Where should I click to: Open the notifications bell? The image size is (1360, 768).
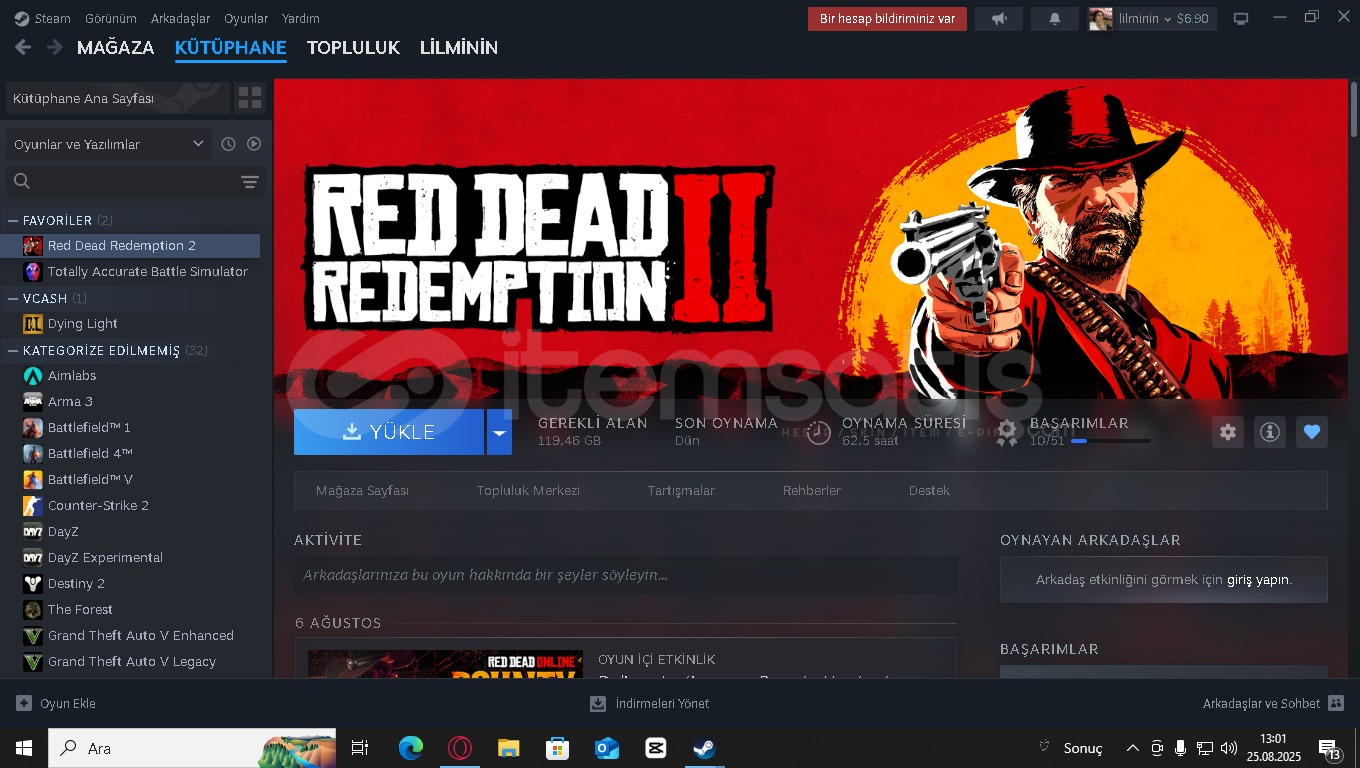(x=1055, y=18)
